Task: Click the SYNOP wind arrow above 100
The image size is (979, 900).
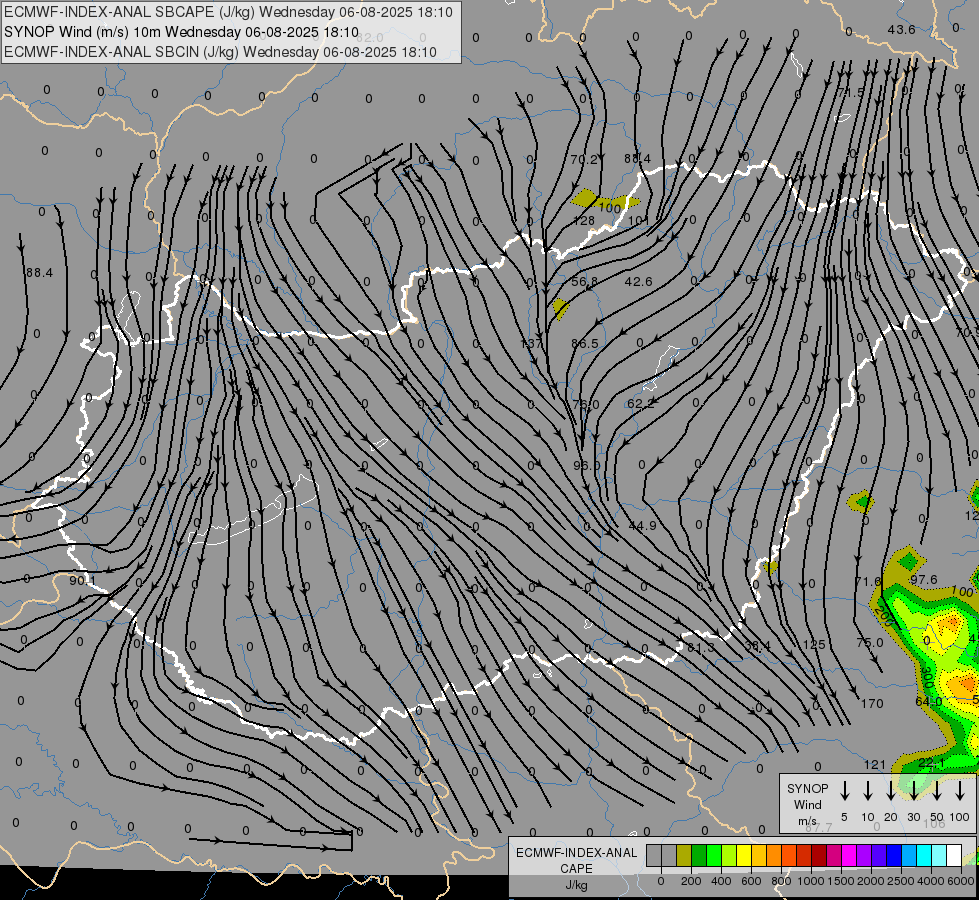Action: click(960, 791)
